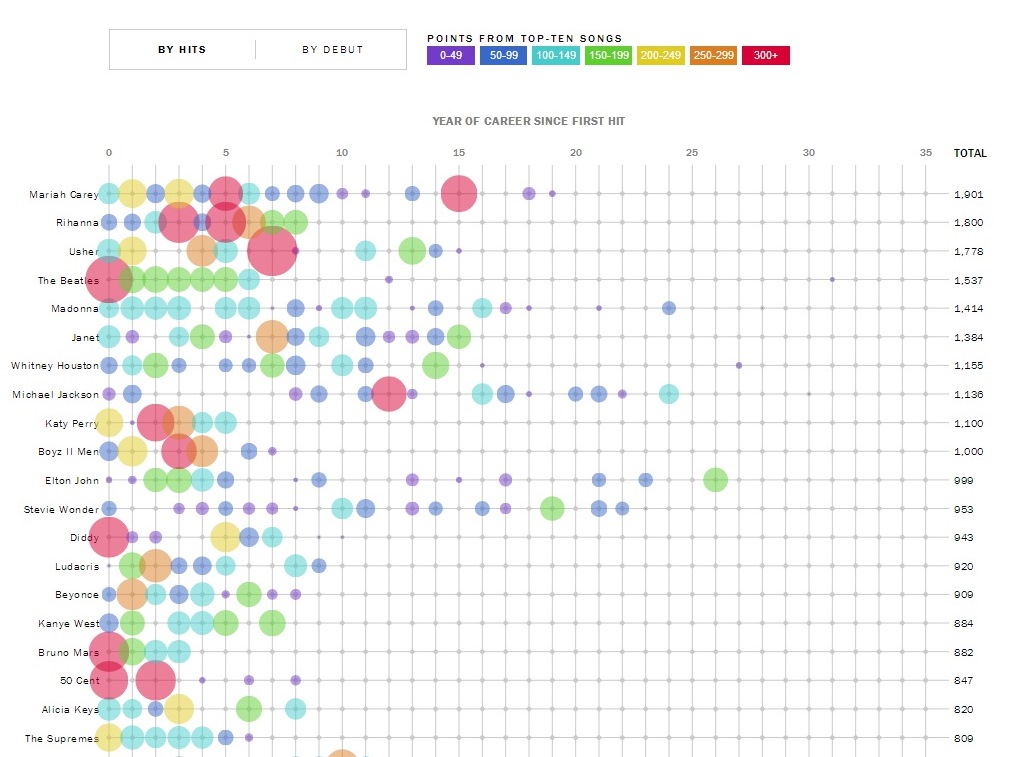The width and height of the screenshot is (1013, 757).
Task: Click Michael Jackson's teal bubble at year 24
Action: pyautogui.click(x=669, y=394)
